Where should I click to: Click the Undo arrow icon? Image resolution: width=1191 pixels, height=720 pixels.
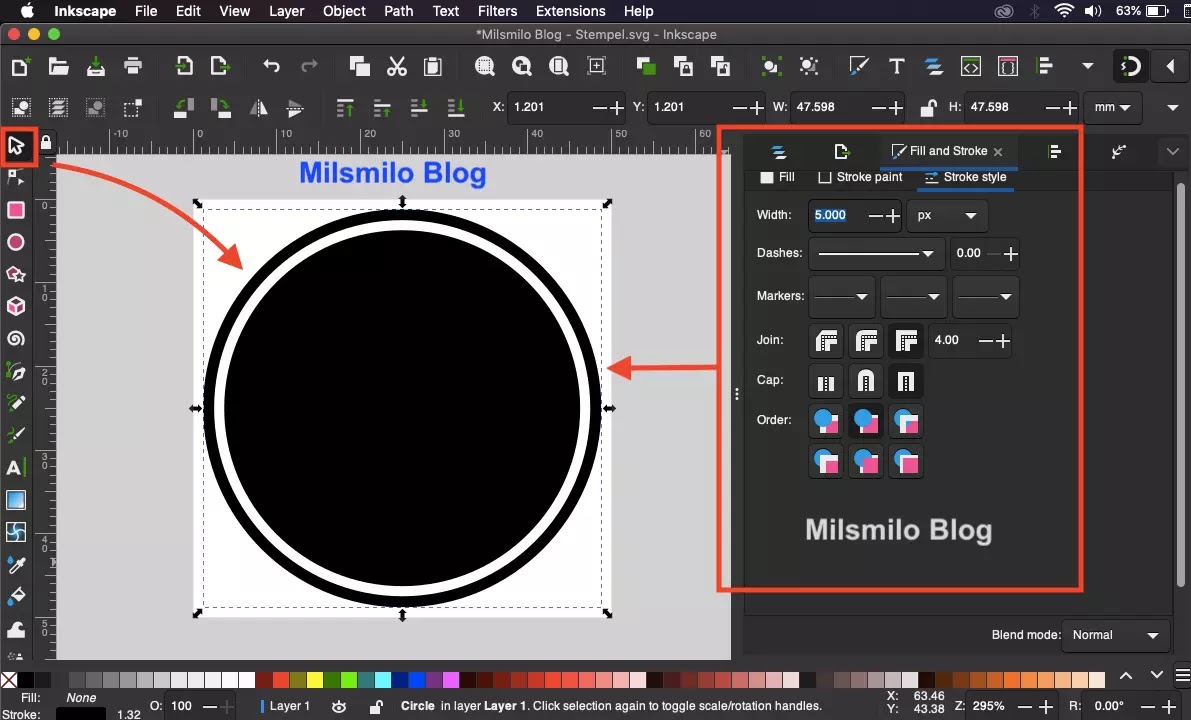(271, 67)
